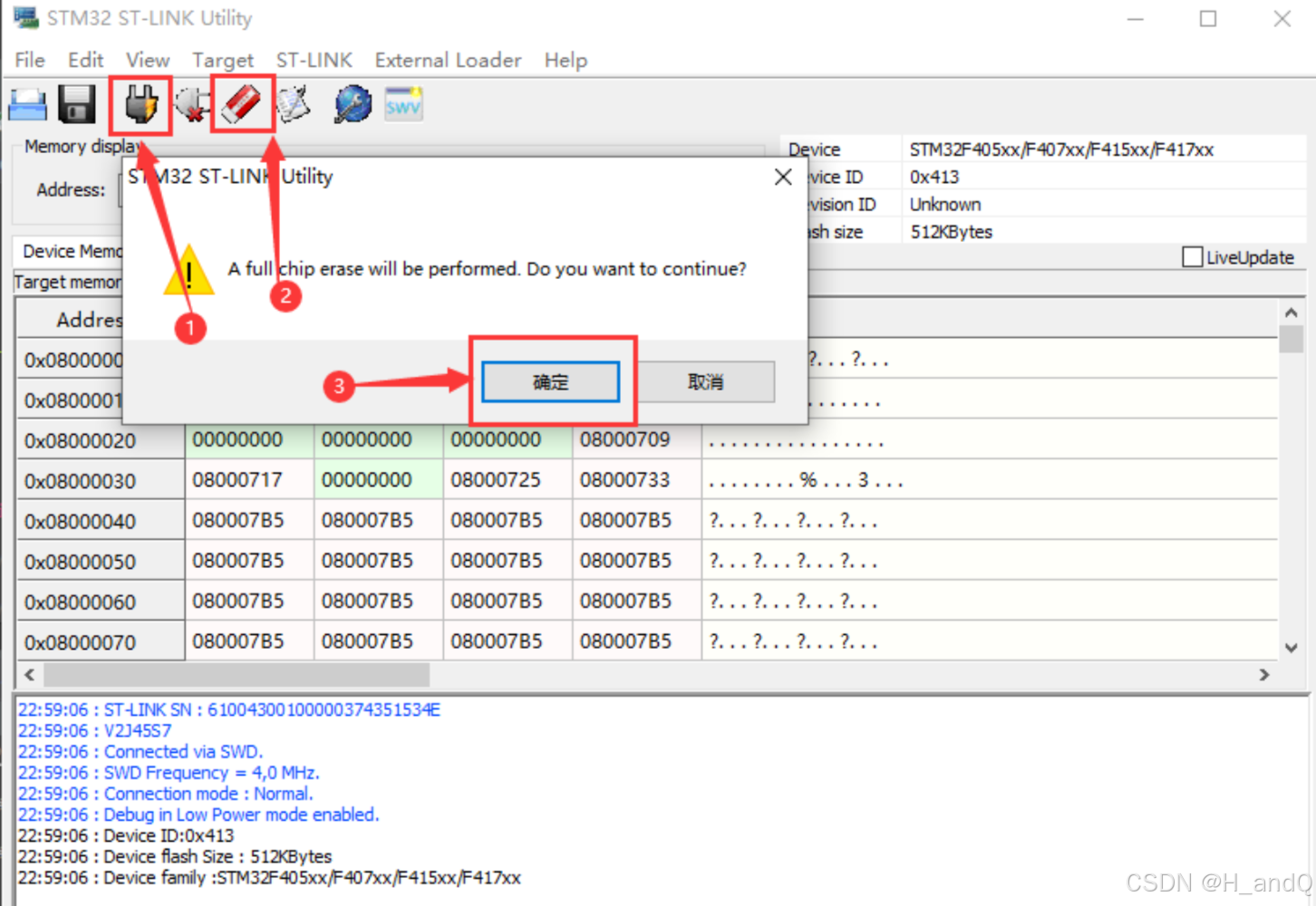1316x906 pixels.
Task: Click the V2J45S7 firmware log line
Action: point(95,730)
